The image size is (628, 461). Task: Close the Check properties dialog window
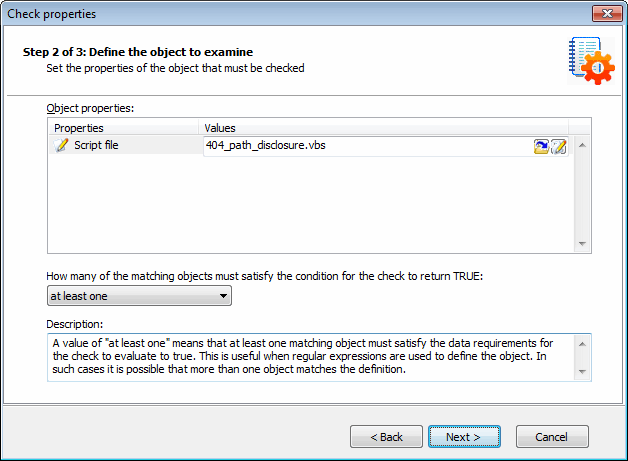click(x=607, y=14)
